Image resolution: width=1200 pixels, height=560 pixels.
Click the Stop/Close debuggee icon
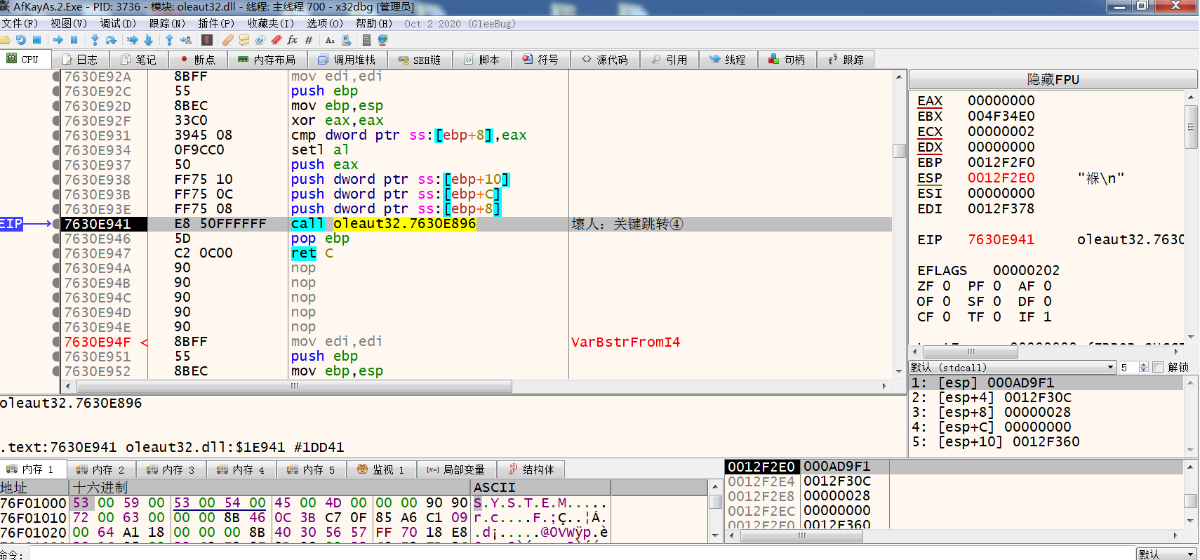point(37,40)
